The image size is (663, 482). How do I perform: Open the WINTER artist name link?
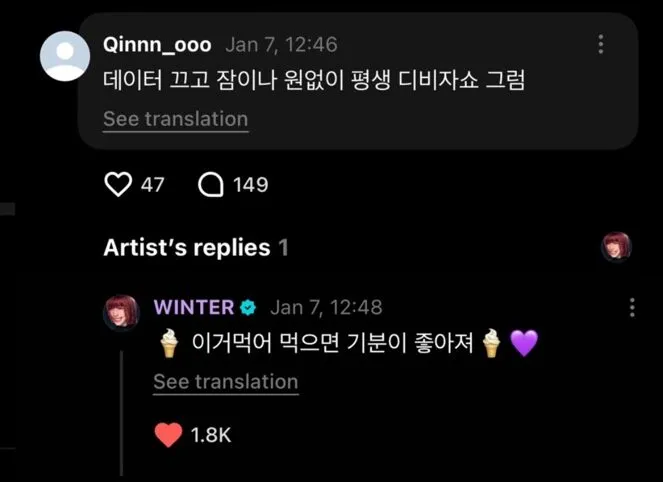[194, 307]
